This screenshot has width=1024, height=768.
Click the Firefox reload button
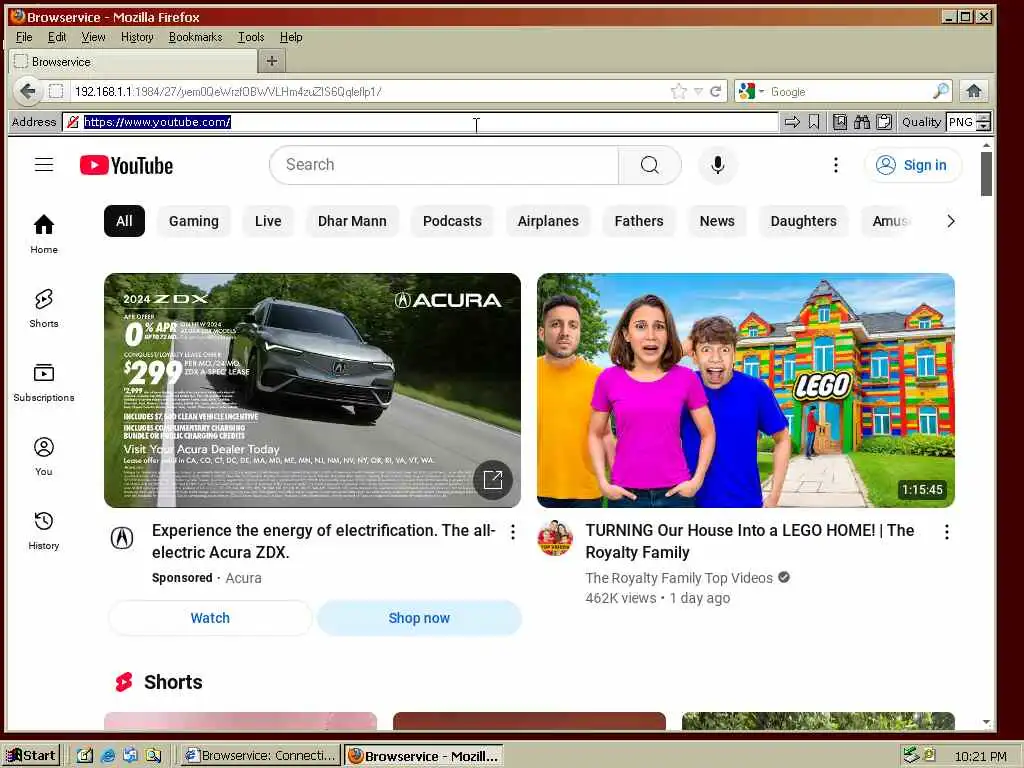pyautogui.click(x=716, y=91)
